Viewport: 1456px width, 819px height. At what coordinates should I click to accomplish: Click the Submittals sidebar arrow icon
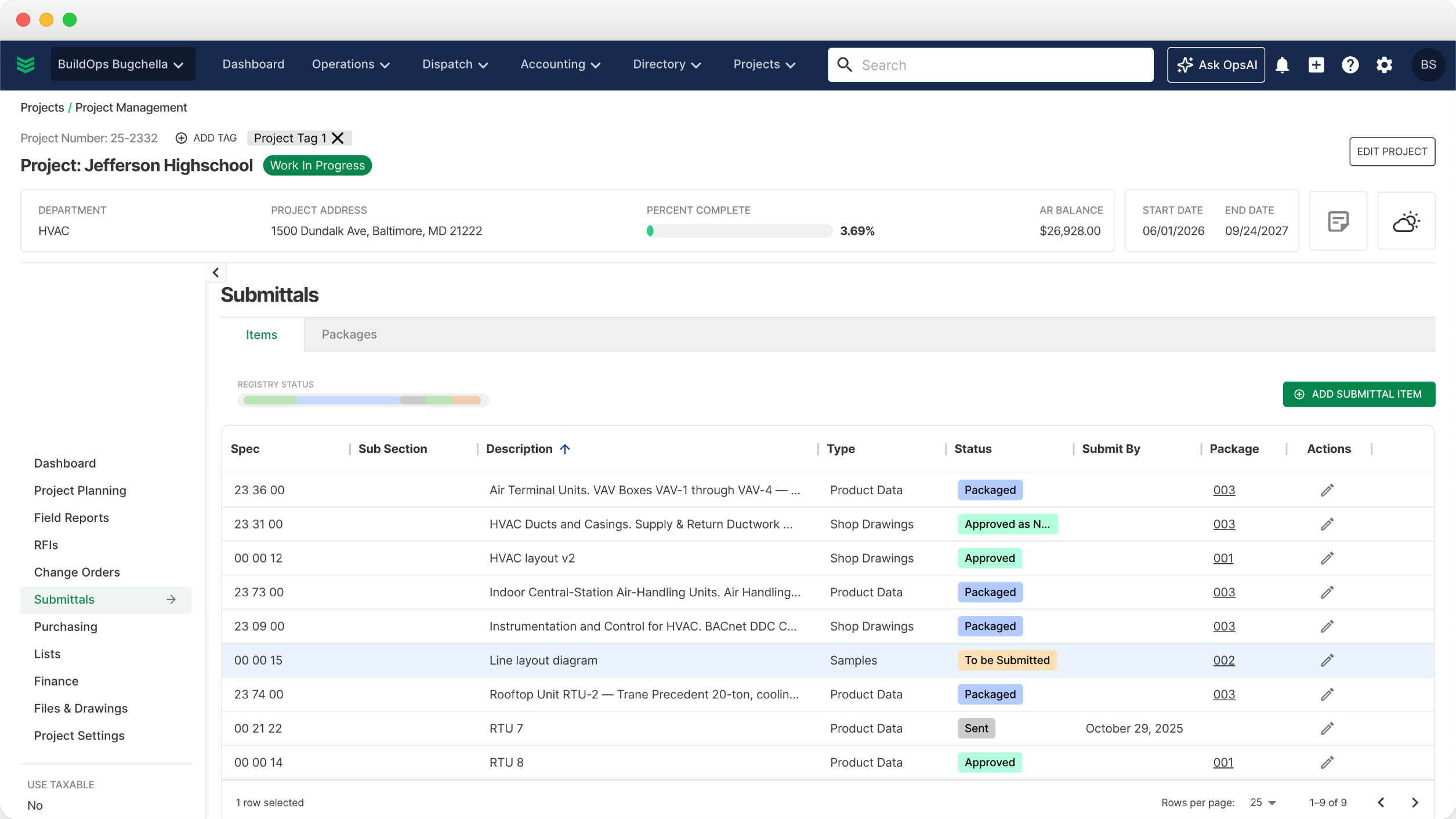point(171,600)
